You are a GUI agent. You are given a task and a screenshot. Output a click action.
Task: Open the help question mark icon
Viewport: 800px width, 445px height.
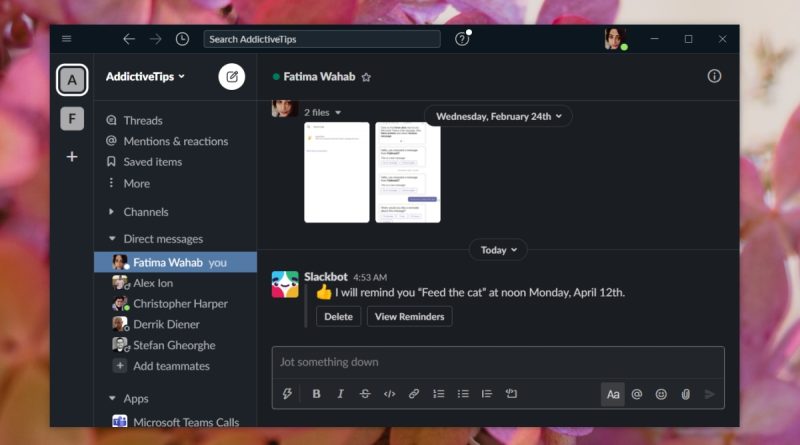tap(462, 39)
